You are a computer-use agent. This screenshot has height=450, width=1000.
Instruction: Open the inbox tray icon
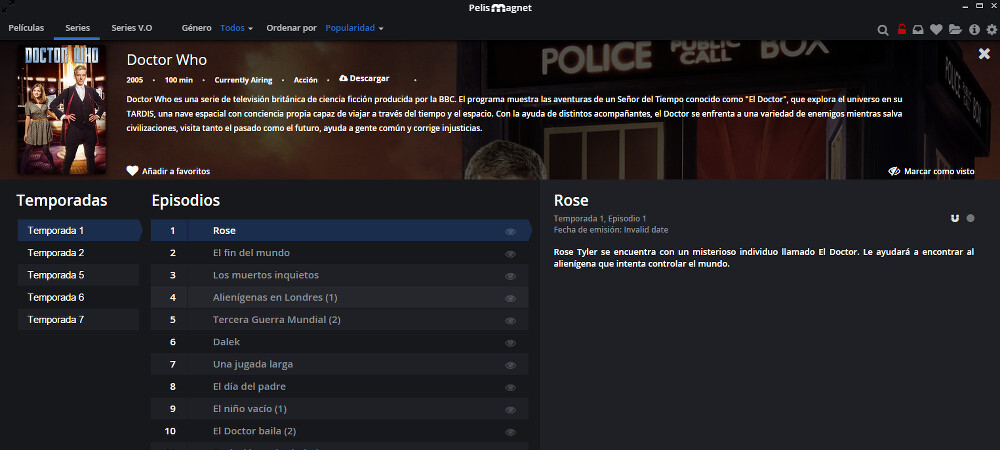[918, 30]
